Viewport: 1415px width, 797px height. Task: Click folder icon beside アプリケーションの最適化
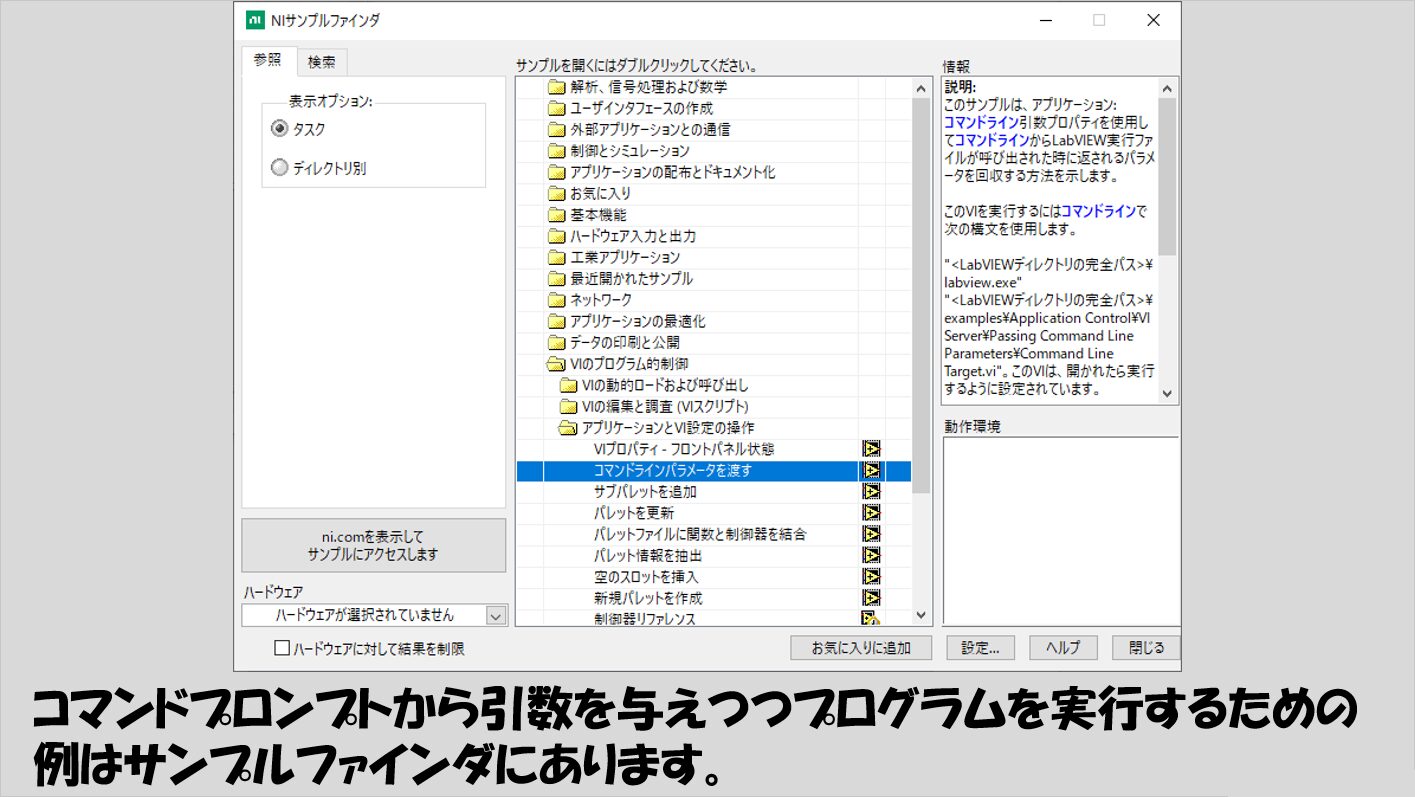[557, 322]
